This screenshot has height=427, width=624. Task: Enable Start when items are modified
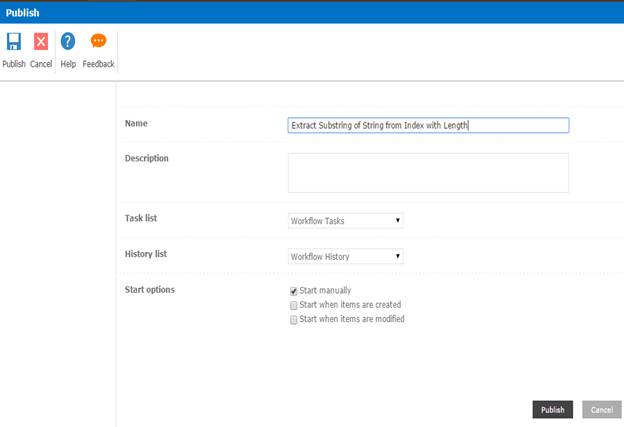[x=294, y=320]
